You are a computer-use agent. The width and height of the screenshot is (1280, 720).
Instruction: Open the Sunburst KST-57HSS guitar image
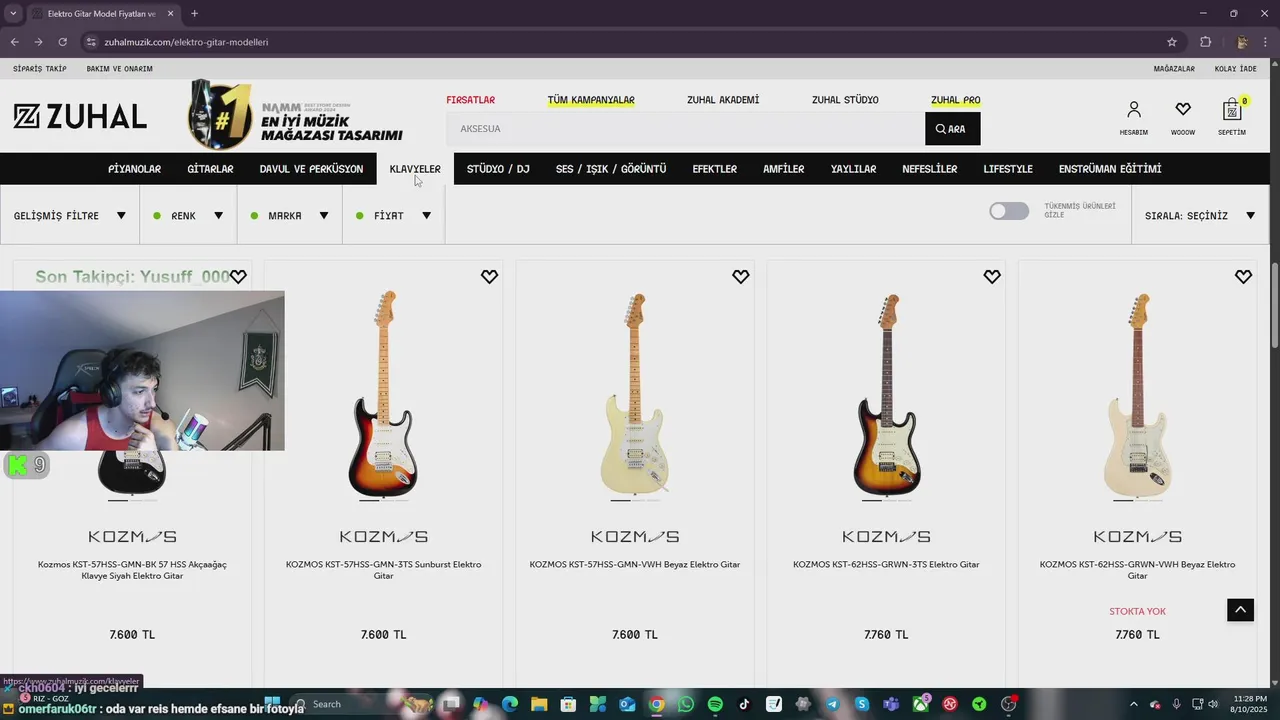[383, 395]
